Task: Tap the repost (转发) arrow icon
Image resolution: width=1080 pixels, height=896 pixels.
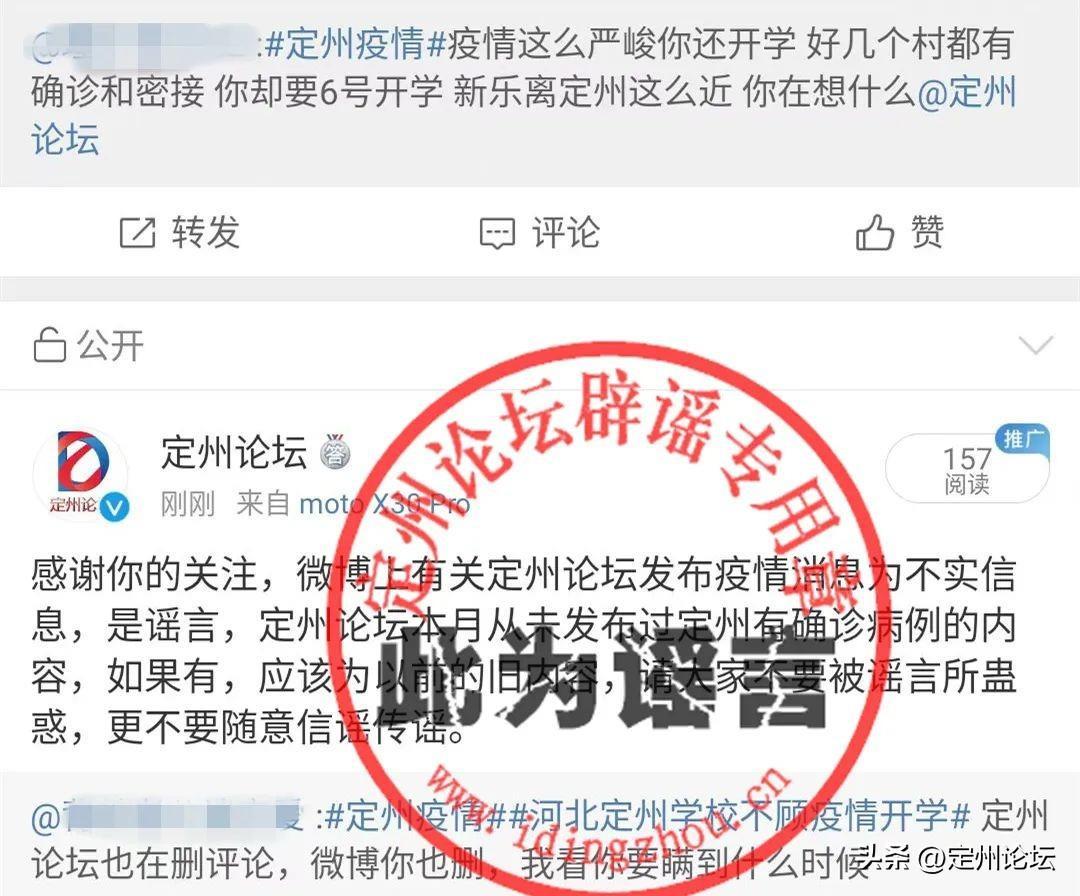Action: pos(138,232)
